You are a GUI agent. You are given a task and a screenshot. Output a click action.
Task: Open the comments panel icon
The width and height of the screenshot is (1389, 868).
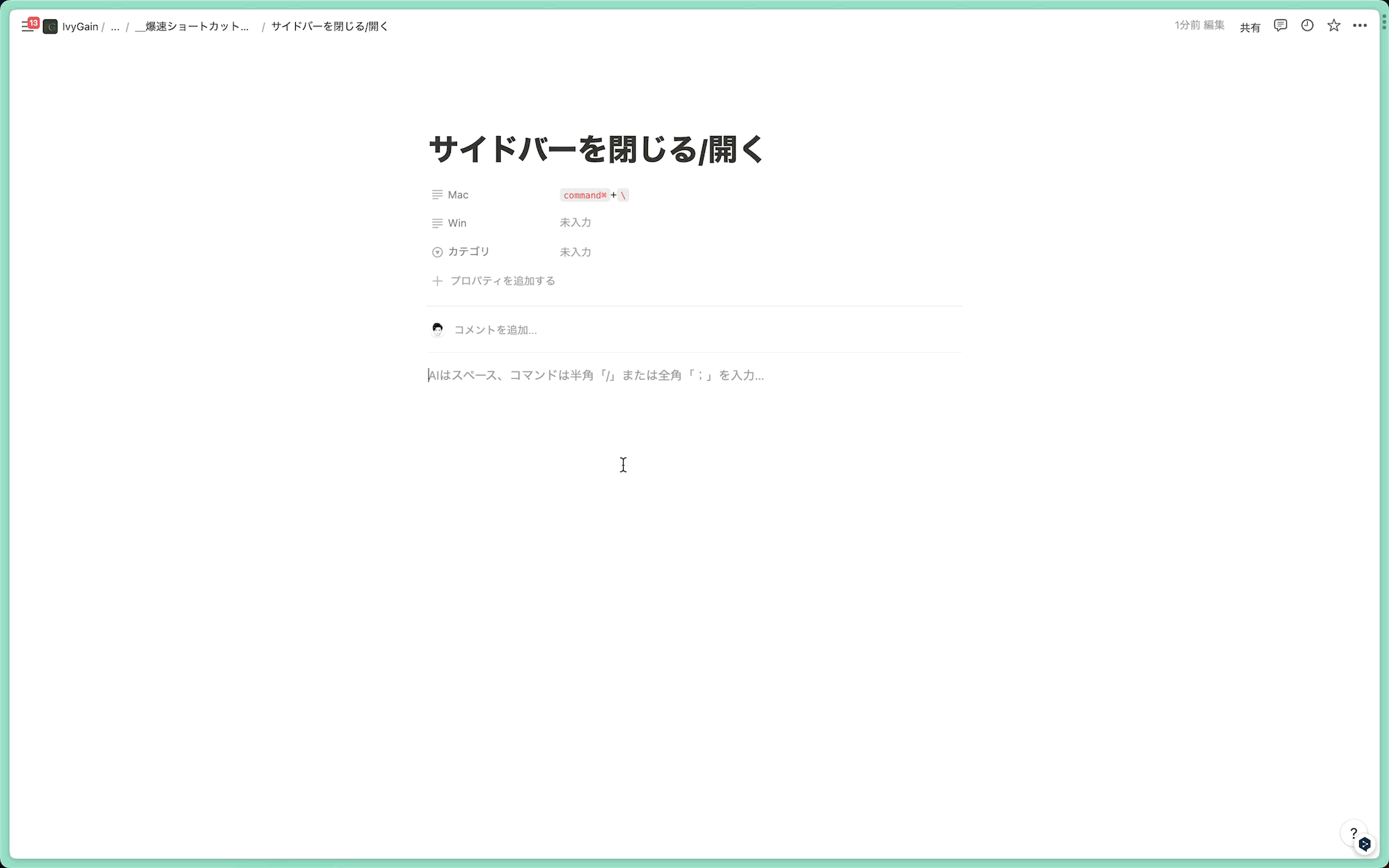click(1280, 26)
